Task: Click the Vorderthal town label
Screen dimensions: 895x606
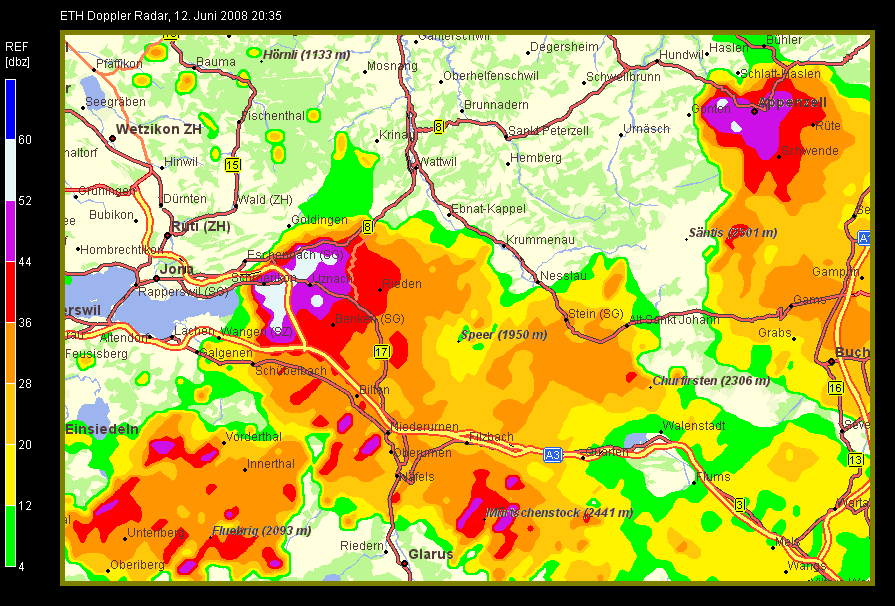Action: tap(253, 437)
